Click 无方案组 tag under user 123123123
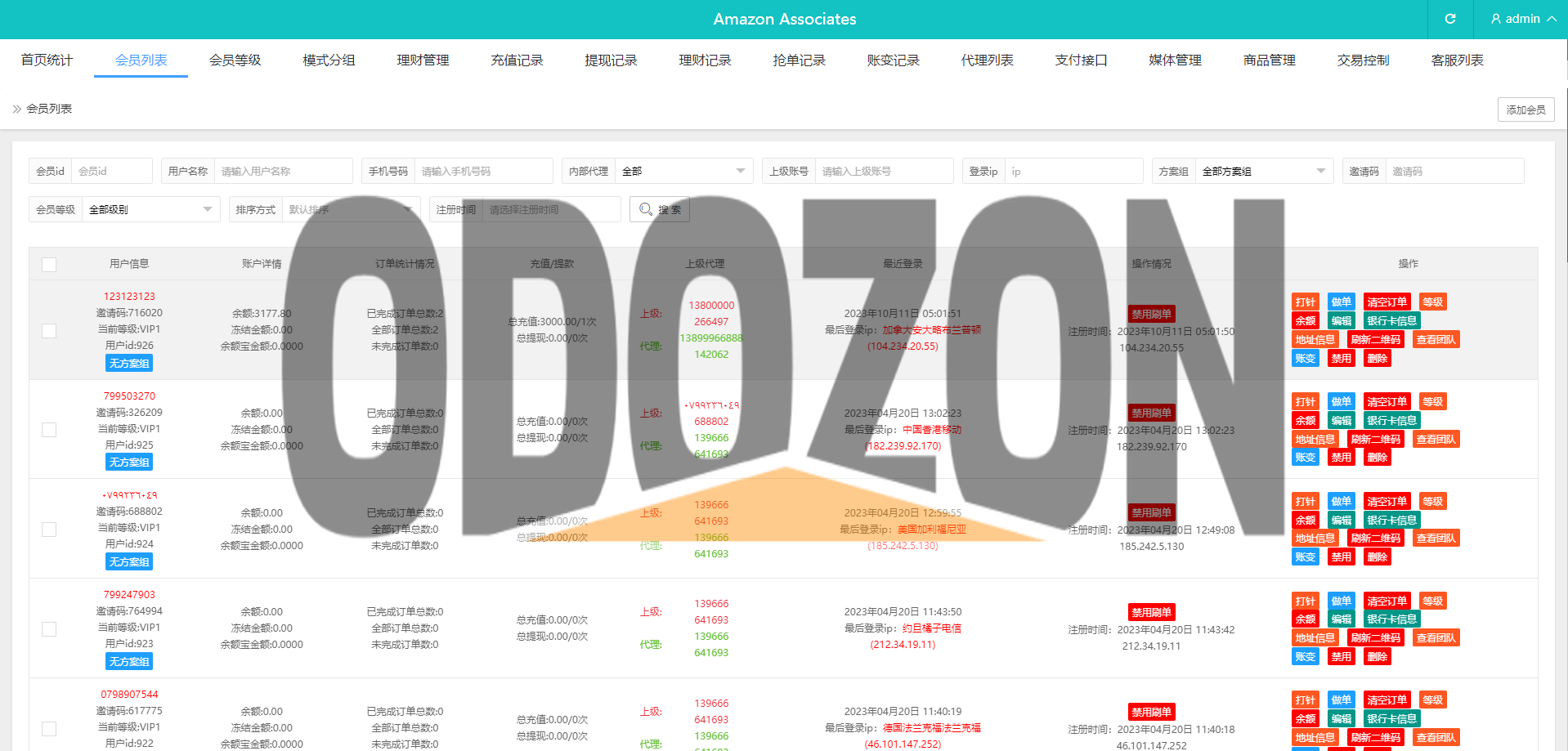 tap(129, 363)
